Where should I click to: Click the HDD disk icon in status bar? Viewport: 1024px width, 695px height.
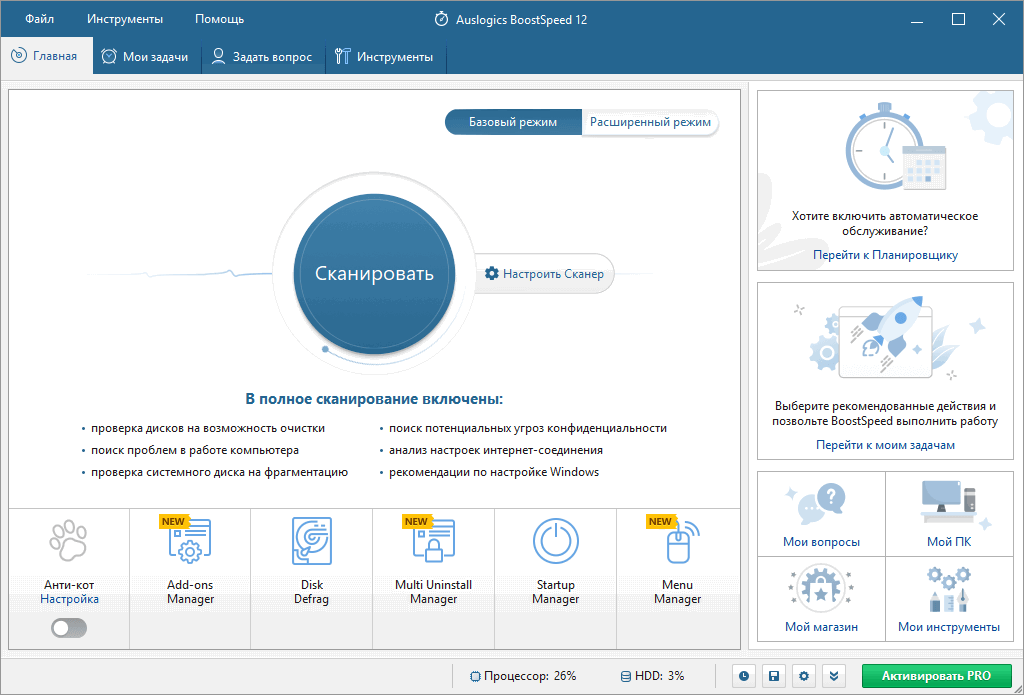[626, 677]
